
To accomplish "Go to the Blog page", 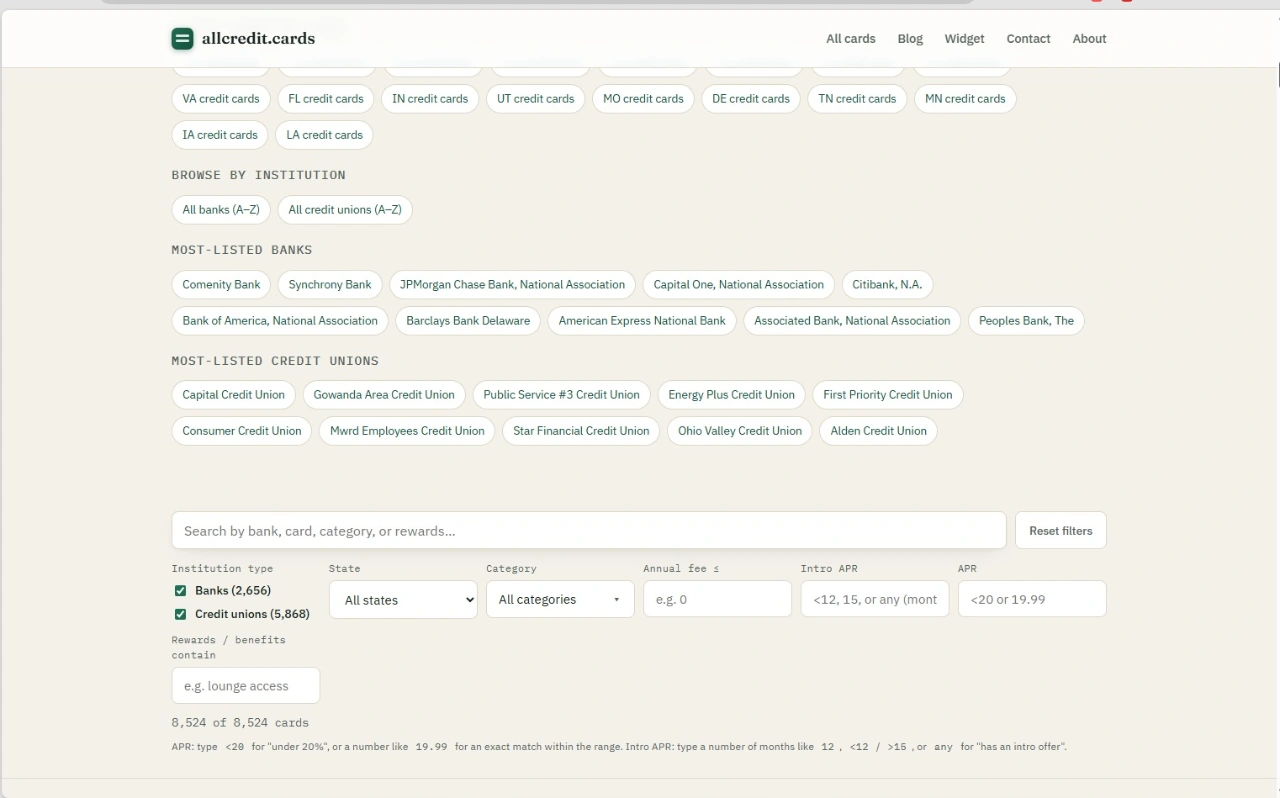I will (x=910, y=39).
